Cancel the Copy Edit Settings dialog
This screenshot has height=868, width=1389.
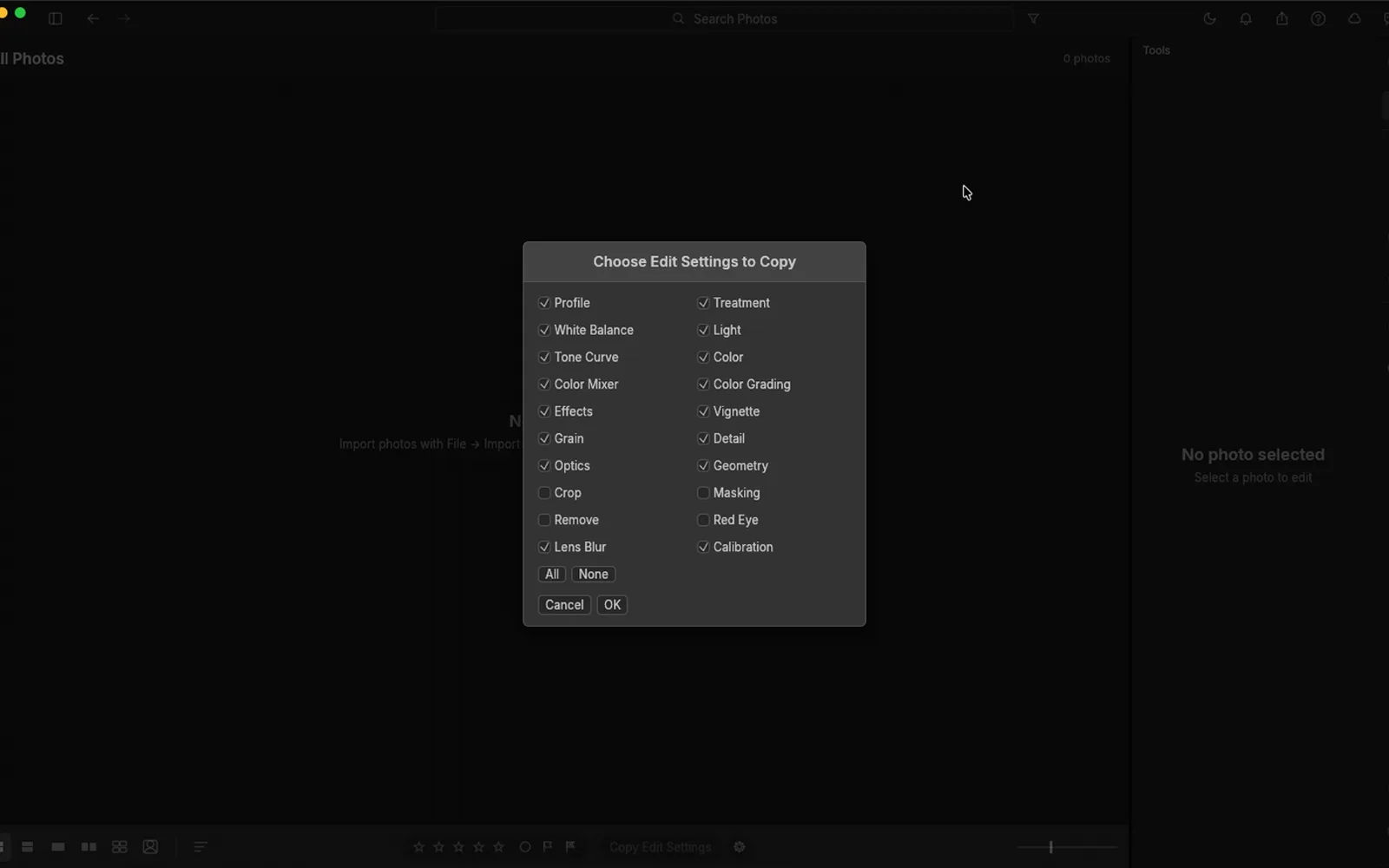564,605
